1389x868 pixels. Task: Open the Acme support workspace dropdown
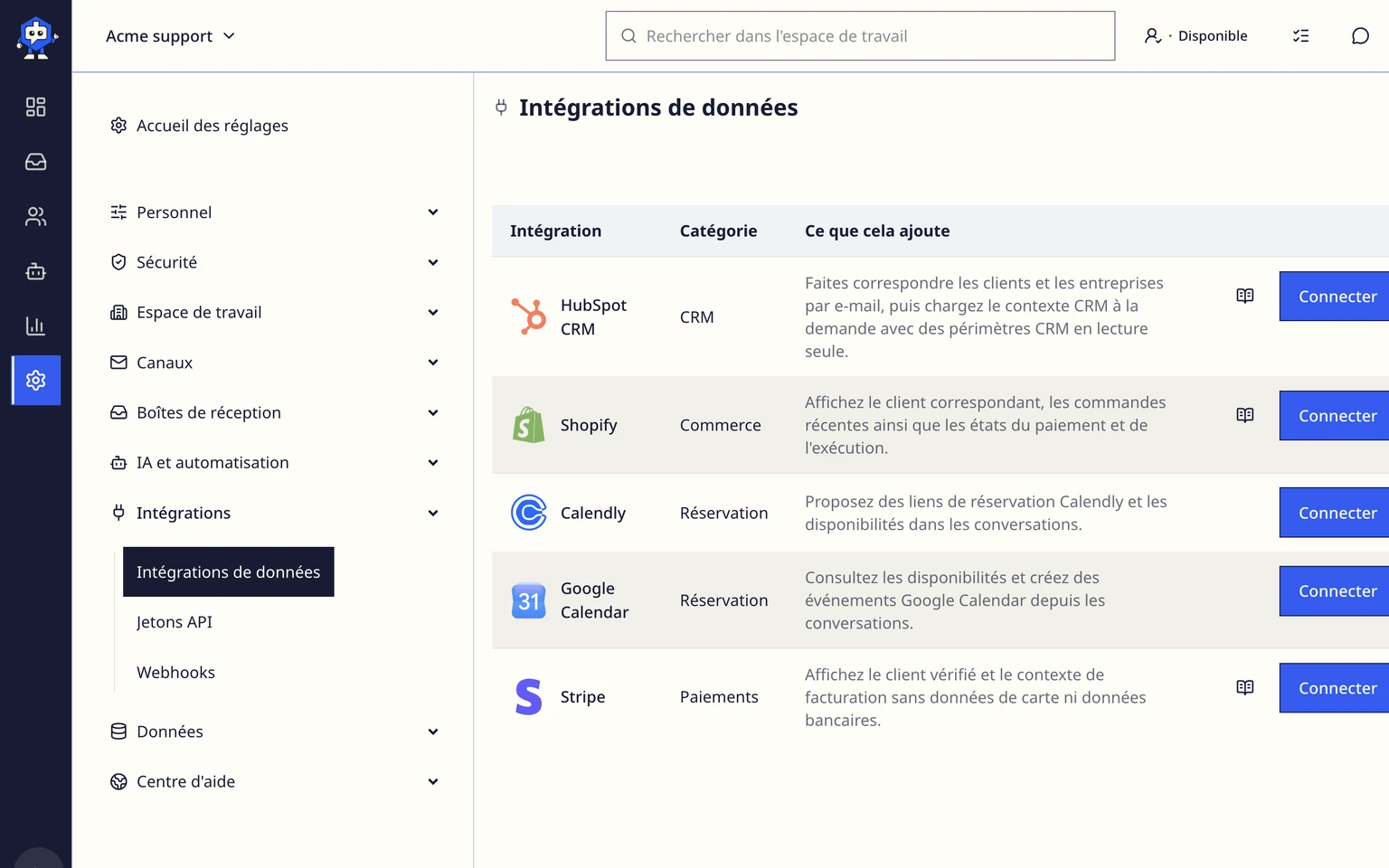(x=170, y=36)
